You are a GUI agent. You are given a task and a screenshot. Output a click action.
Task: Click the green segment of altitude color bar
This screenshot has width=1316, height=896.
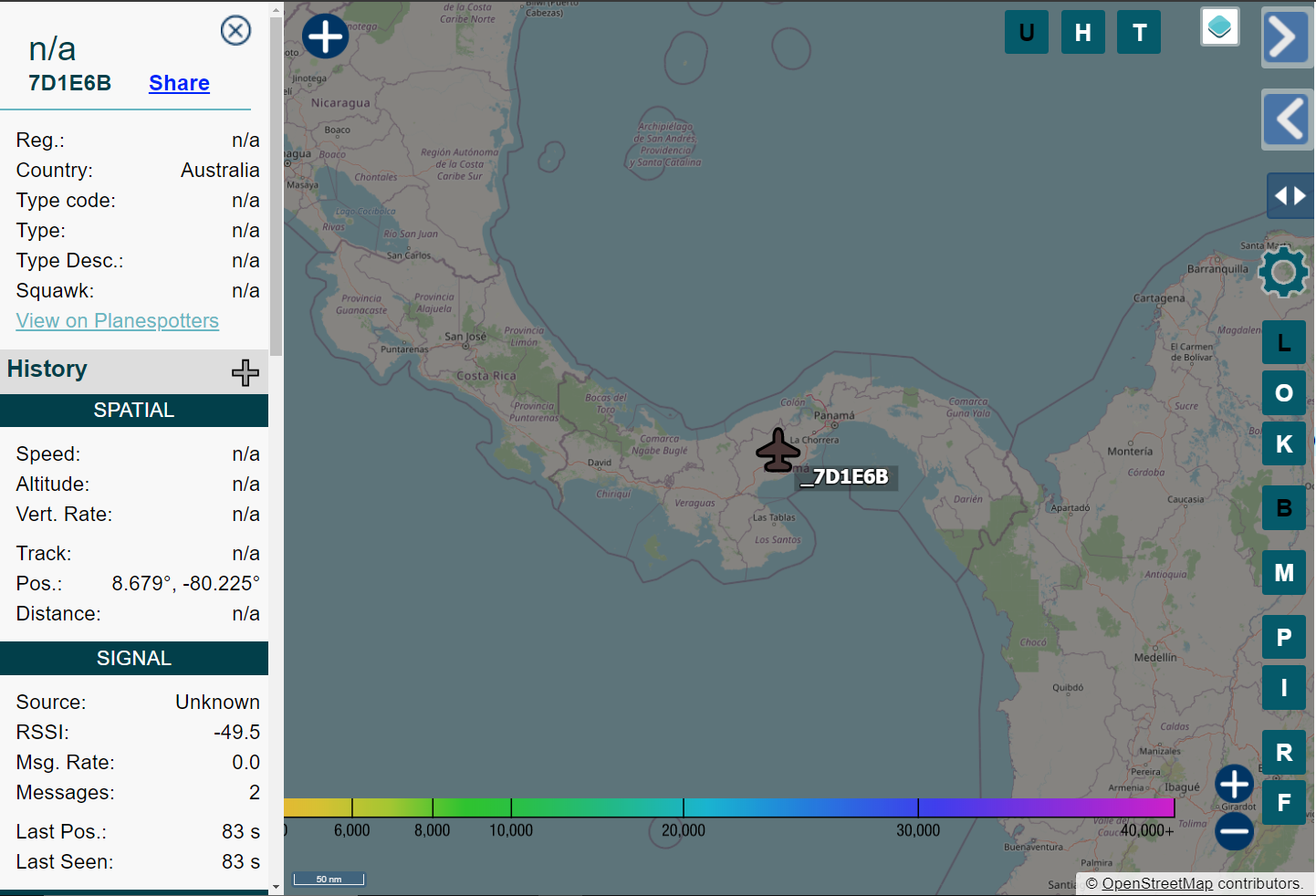[x=472, y=807]
